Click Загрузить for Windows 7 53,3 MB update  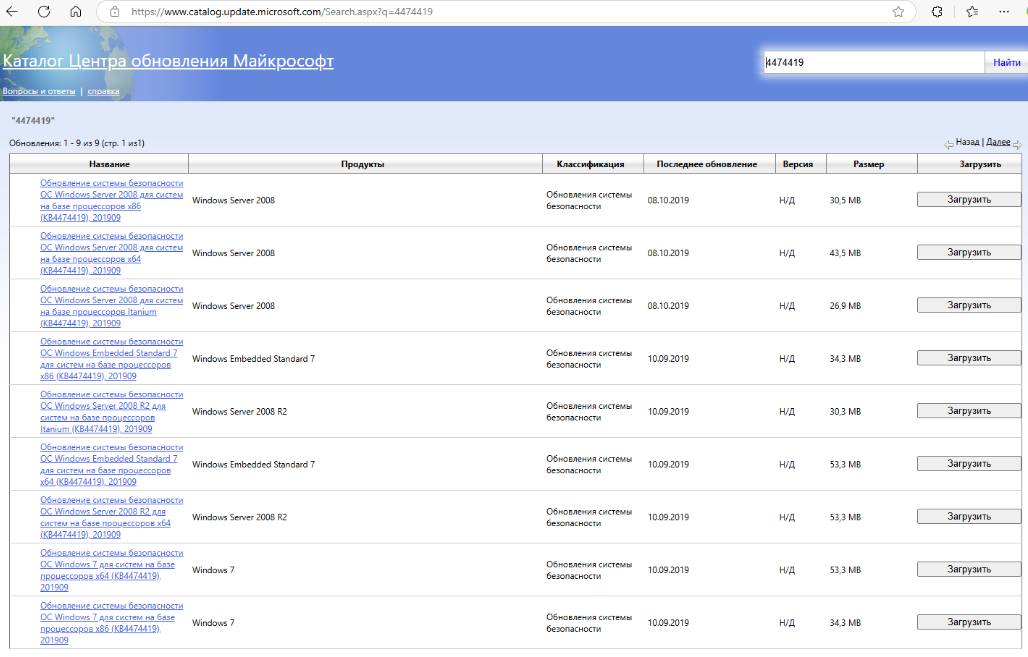coord(968,569)
